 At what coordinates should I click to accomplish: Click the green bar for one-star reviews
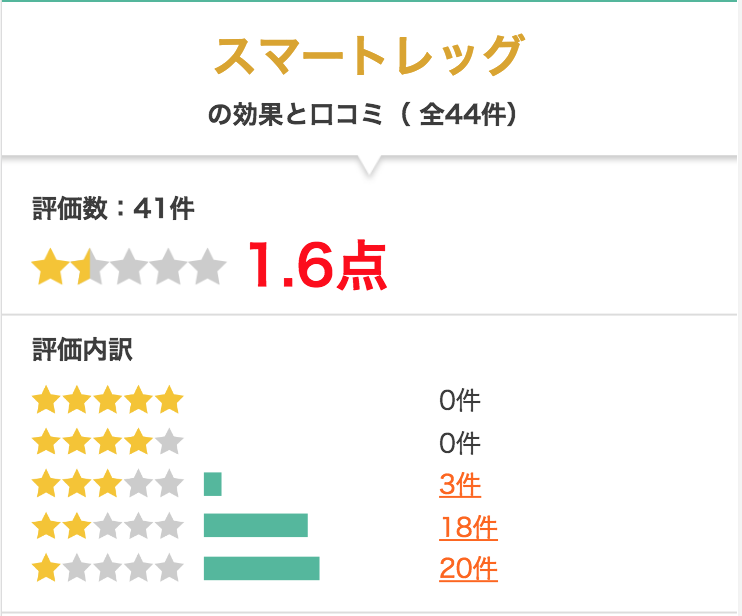pyautogui.click(x=262, y=568)
